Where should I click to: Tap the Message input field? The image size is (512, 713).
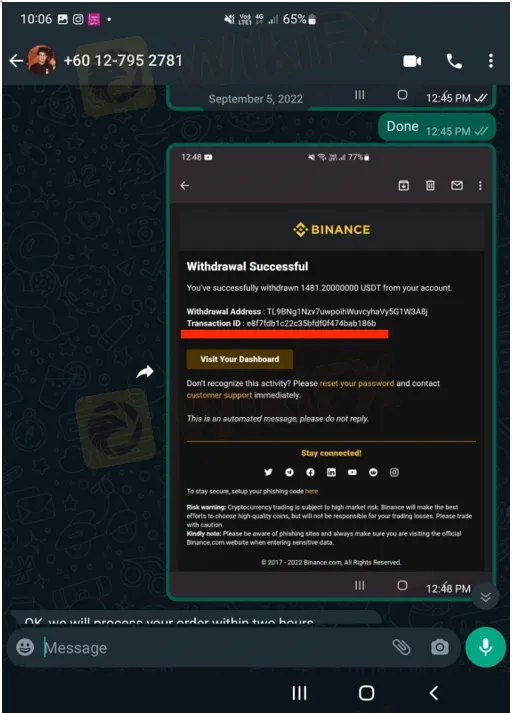(214, 648)
